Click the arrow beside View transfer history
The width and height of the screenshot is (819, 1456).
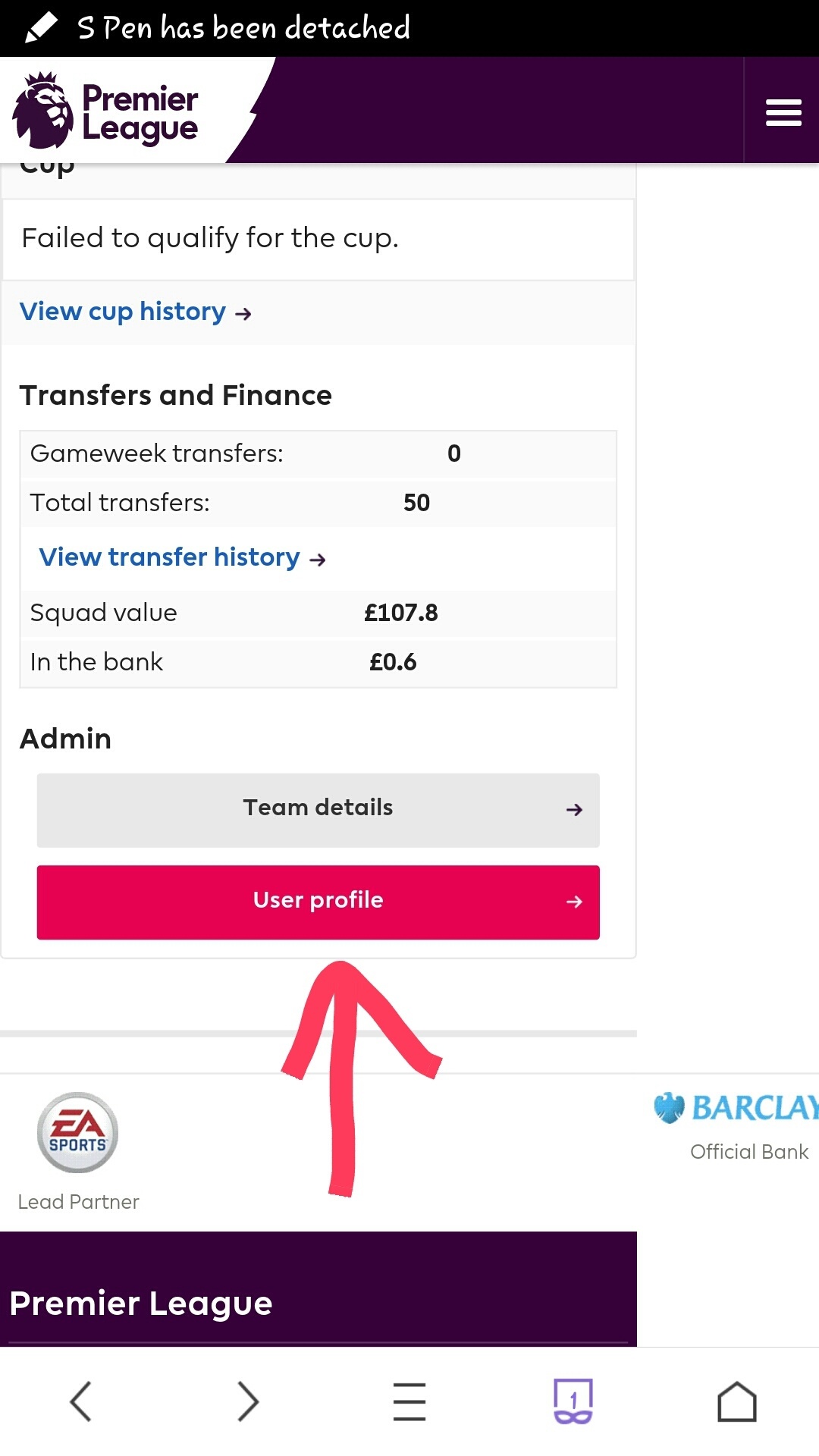click(318, 560)
